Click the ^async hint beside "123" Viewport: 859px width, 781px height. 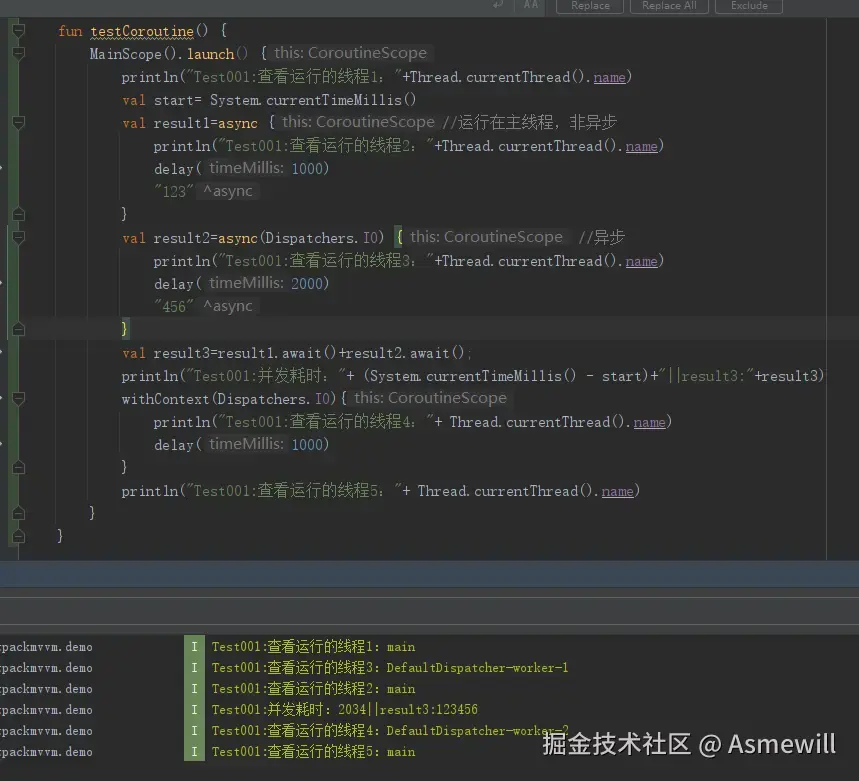click(x=228, y=191)
